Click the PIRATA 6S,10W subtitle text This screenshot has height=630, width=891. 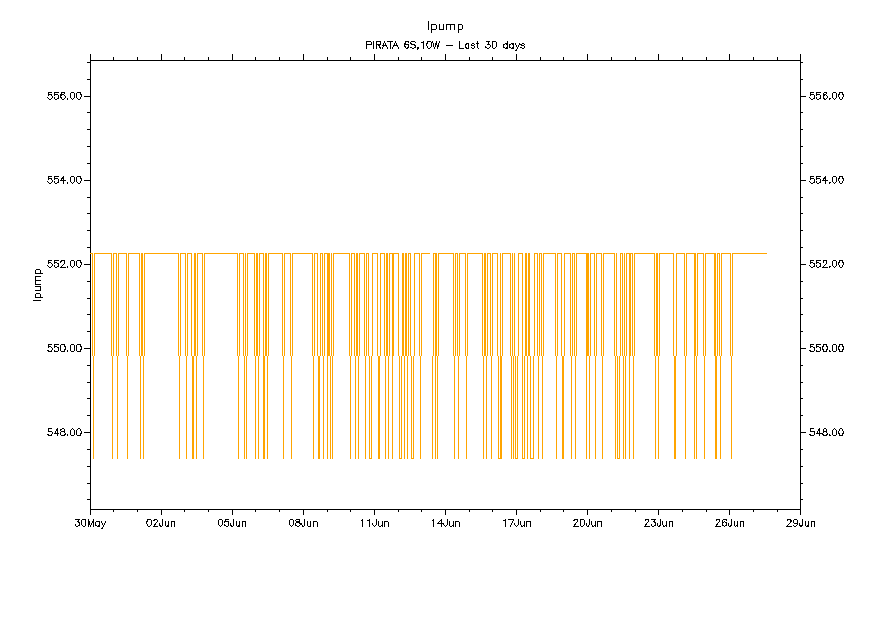445,45
